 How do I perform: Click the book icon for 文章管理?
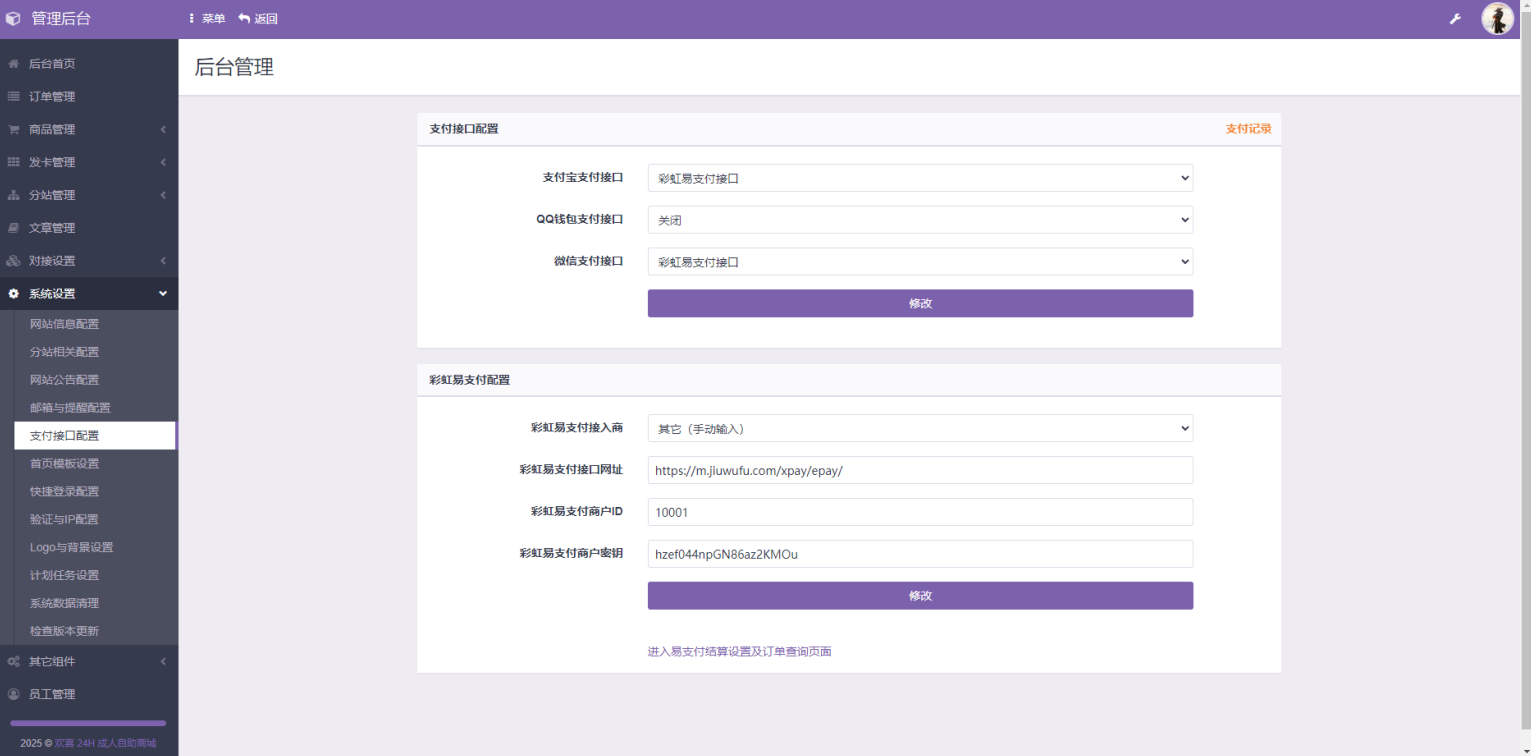coord(13,228)
